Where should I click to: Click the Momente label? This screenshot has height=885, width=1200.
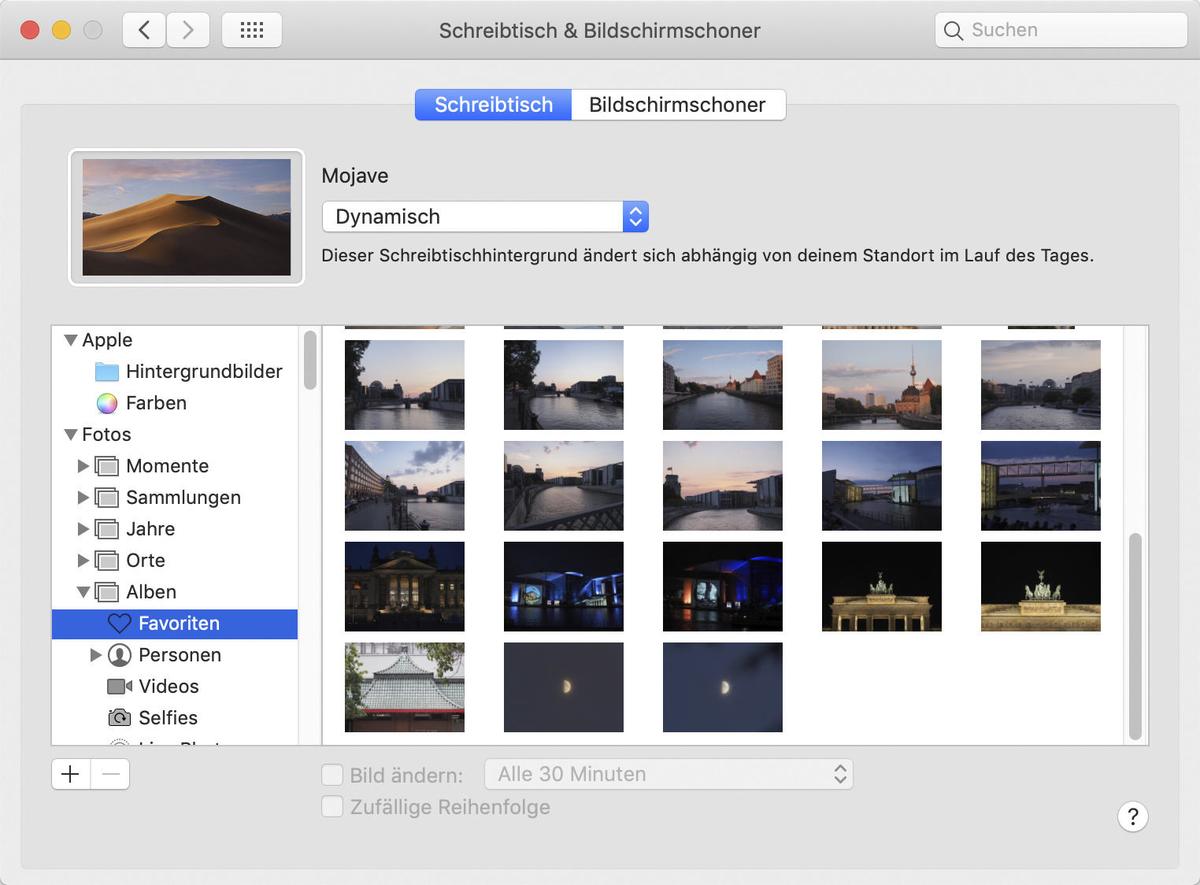(167, 466)
